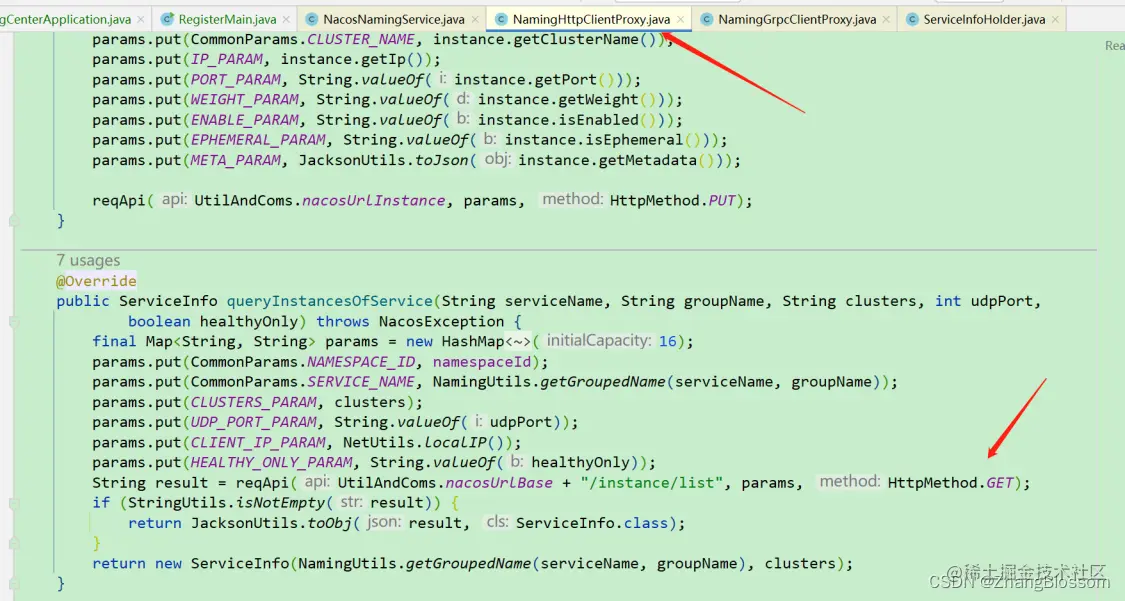
Task: Collapse the if StringUtils.isNotEmpty block fold marker
Action: click(x=14, y=503)
